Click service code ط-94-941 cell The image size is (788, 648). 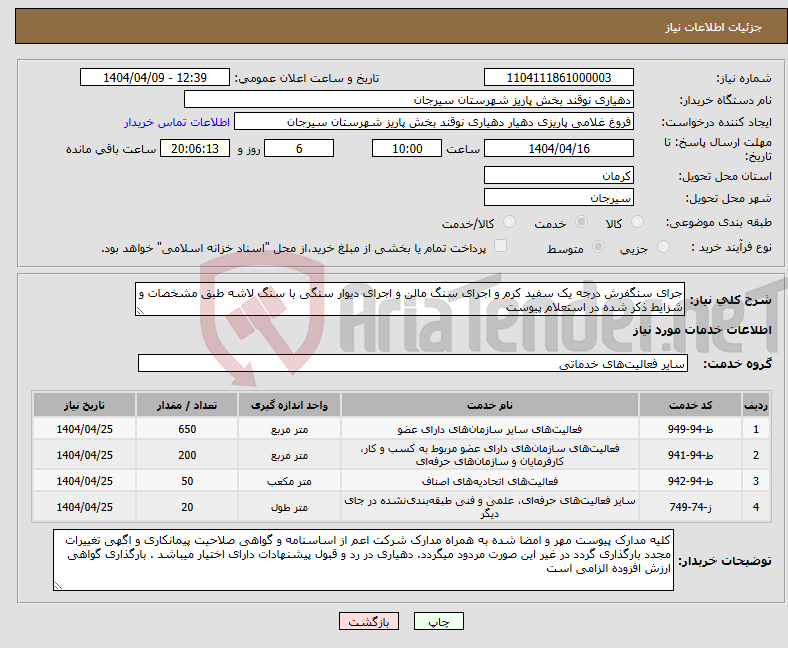[x=691, y=455]
